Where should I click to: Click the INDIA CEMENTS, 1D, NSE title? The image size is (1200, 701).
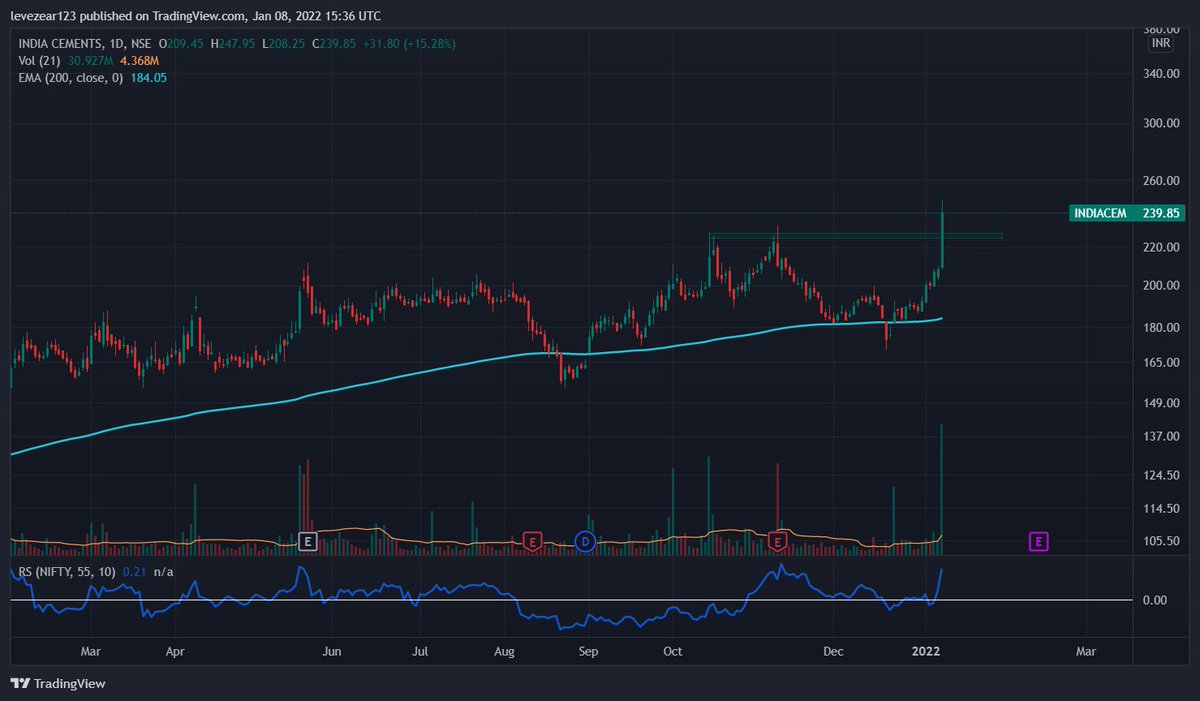coord(84,44)
